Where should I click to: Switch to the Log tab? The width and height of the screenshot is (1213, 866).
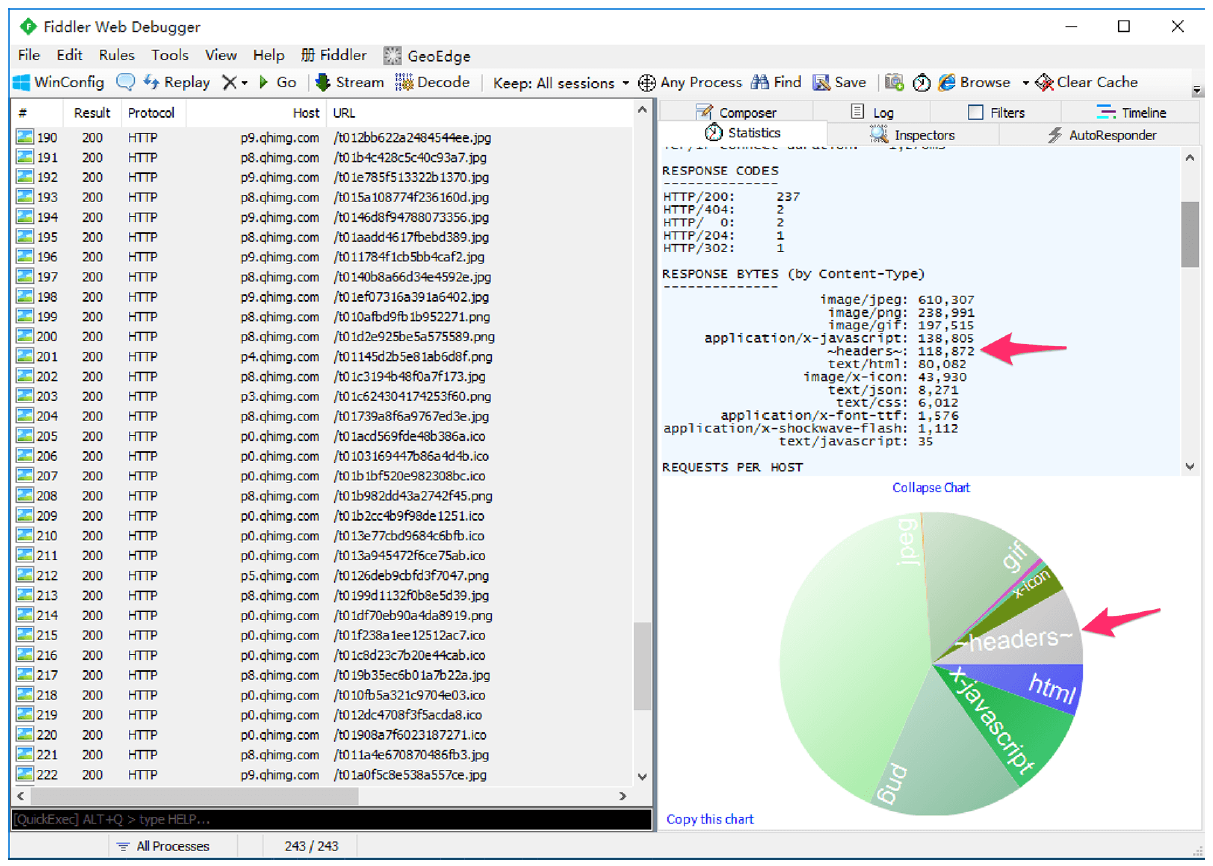point(872,112)
